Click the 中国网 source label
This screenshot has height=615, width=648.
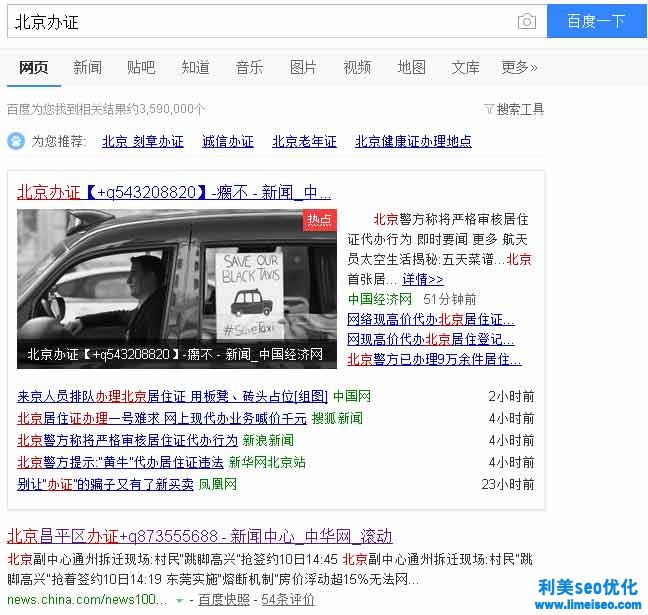pyautogui.click(x=352, y=397)
